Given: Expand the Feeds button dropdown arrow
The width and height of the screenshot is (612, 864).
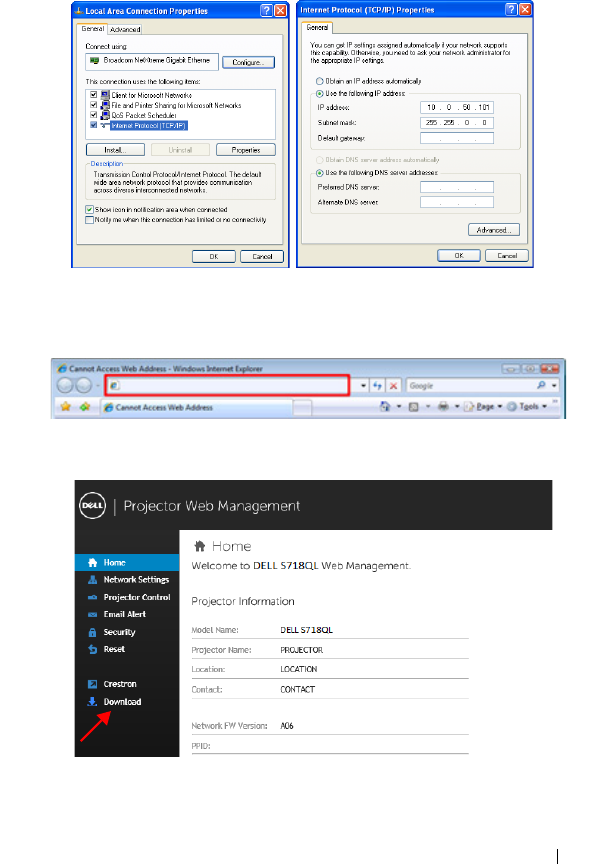Looking at the screenshot, I should coord(427,407).
